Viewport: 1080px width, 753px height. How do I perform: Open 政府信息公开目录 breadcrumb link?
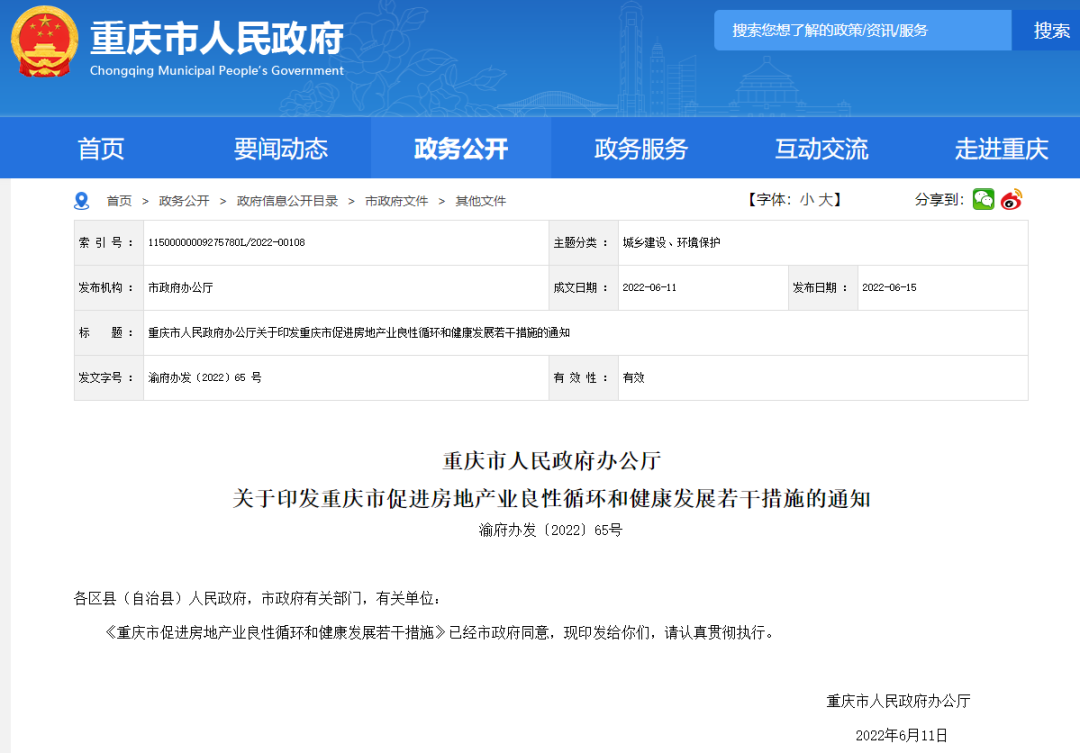287,201
